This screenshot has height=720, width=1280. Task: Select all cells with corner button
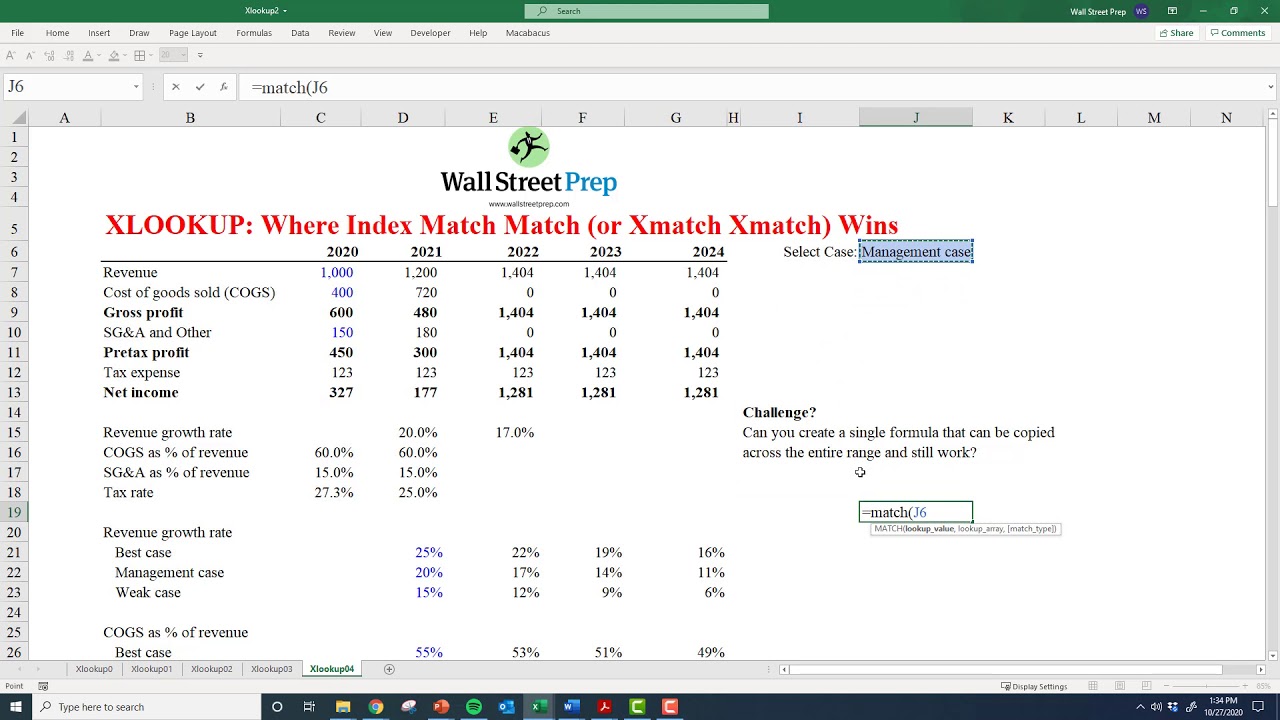[14, 118]
